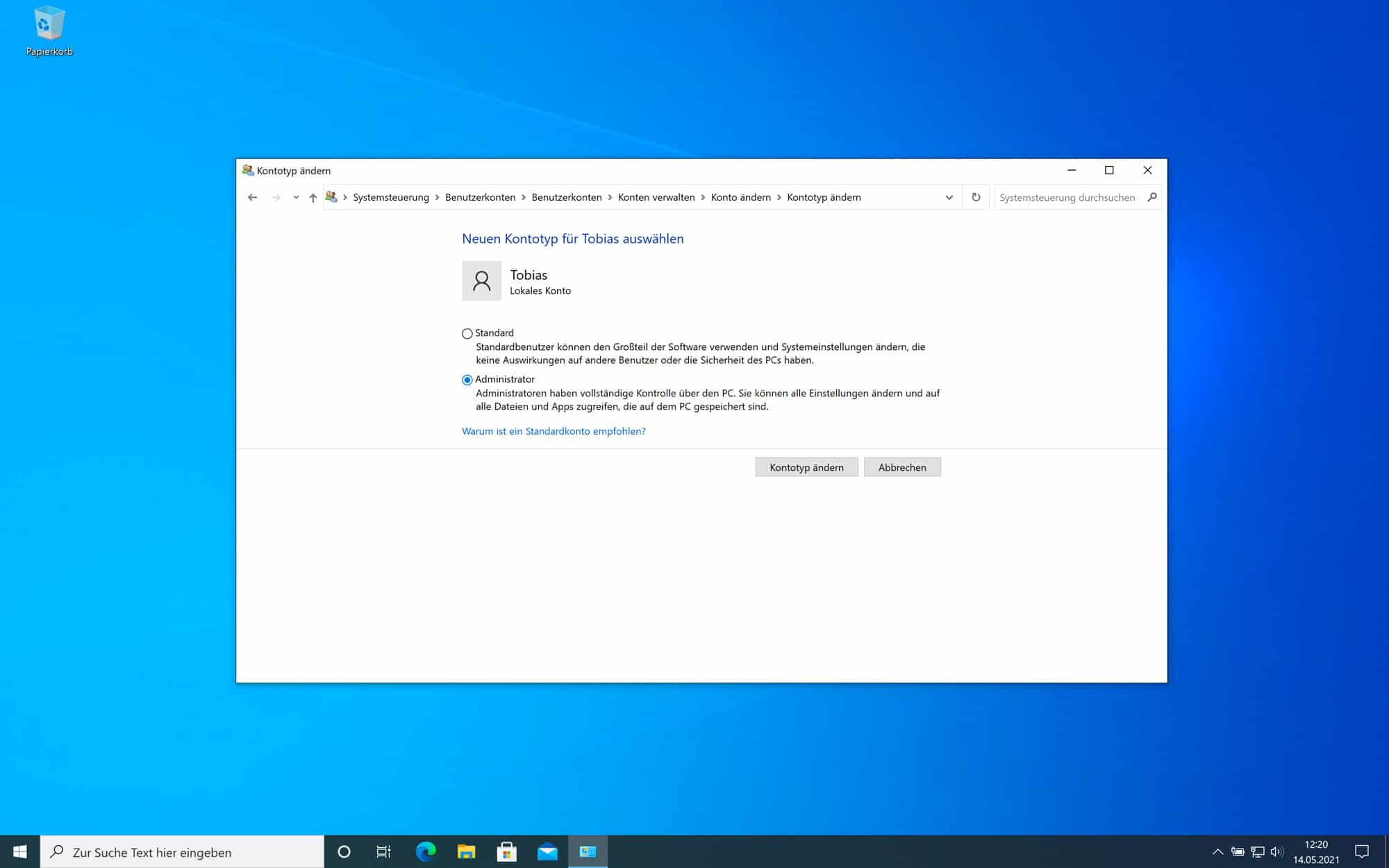Open the Microsoft Store from the taskbar
The width and height of the screenshot is (1389, 868).
pos(506,851)
